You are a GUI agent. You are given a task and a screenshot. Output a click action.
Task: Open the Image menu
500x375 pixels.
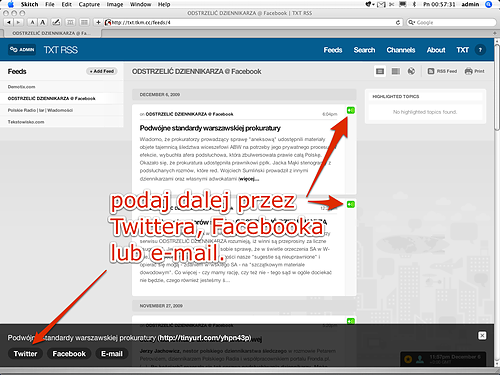coord(115,4)
